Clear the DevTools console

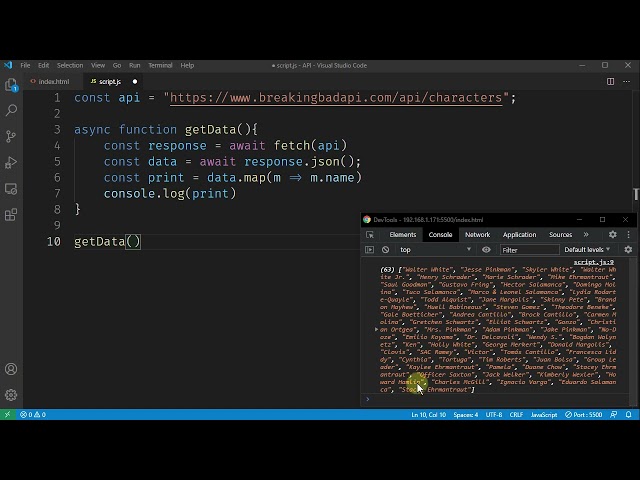click(x=385, y=250)
